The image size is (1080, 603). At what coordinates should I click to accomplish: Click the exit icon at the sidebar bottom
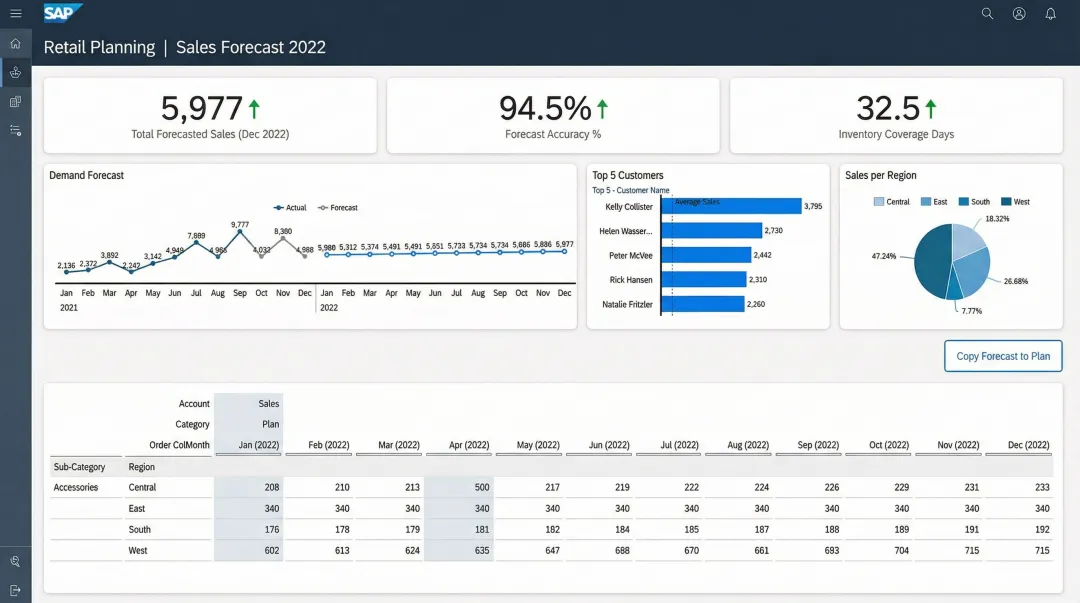point(15,589)
